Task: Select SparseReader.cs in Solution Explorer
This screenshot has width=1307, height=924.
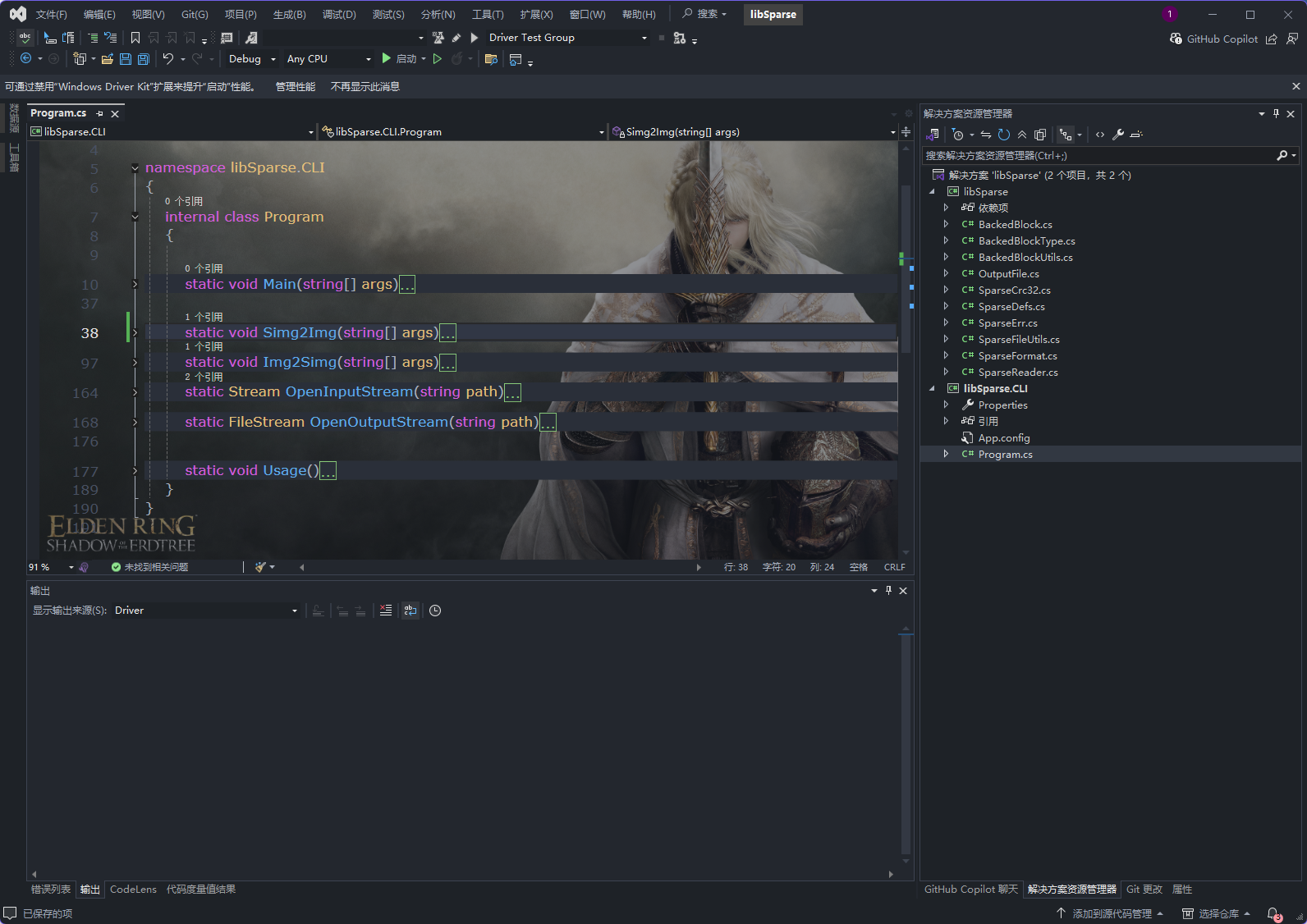Action: point(1018,373)
